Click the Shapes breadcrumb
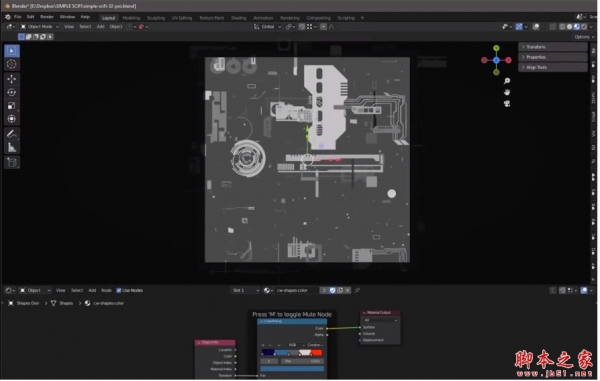This screenshot has height=381, width=600. [66, 303]
